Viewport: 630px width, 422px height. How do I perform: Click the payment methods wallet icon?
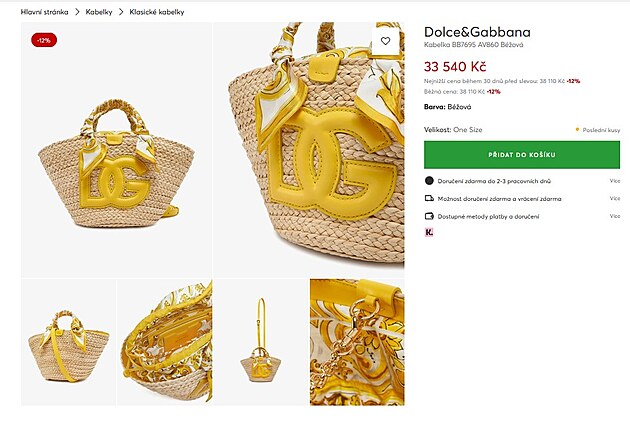(429, 216)
